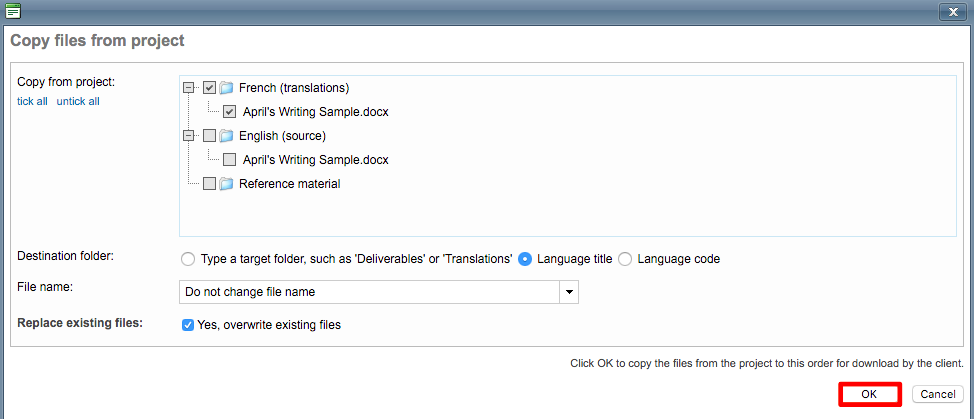
Task: Select the 'Language code' radio option
Action: [x=625, y=259]
